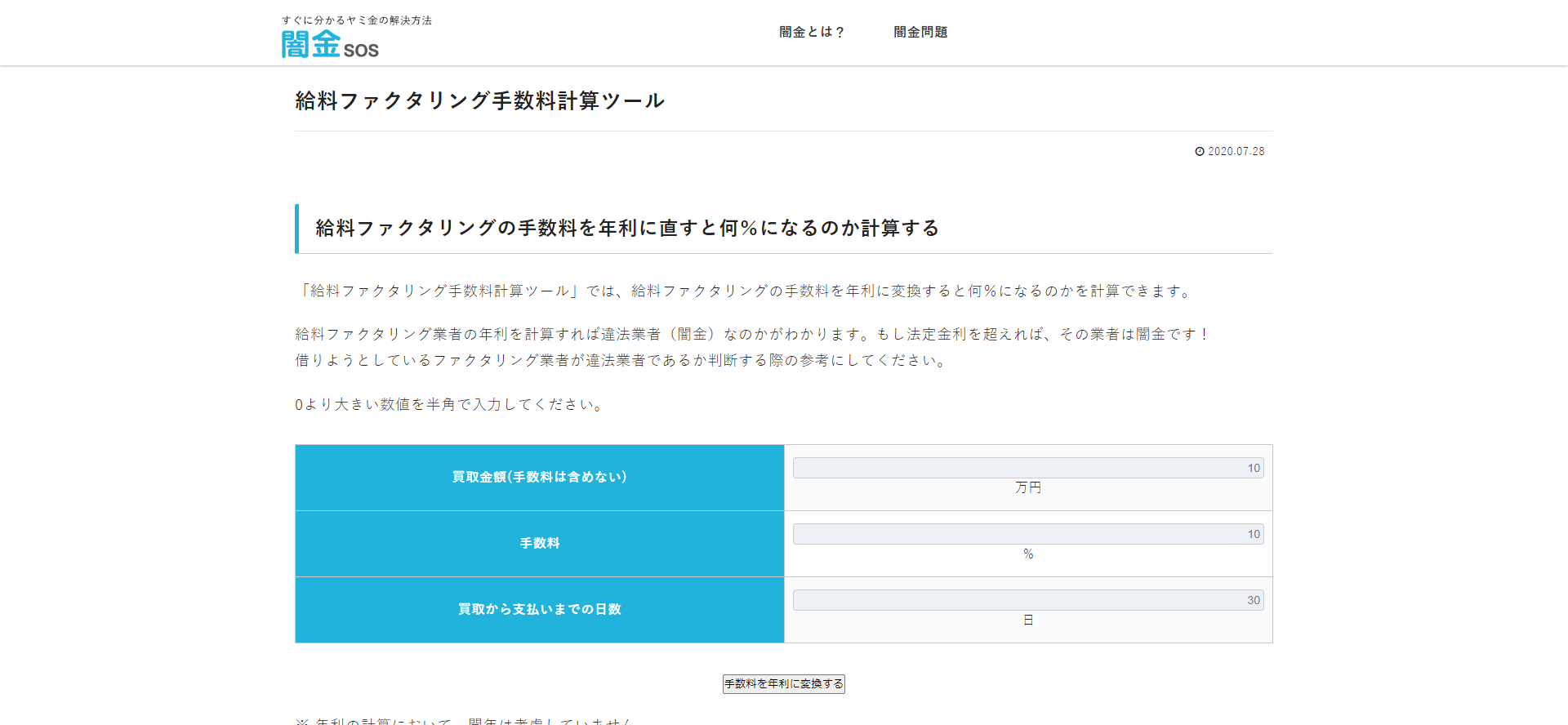Click the 日 unit label

click(x=1027, y=620)
